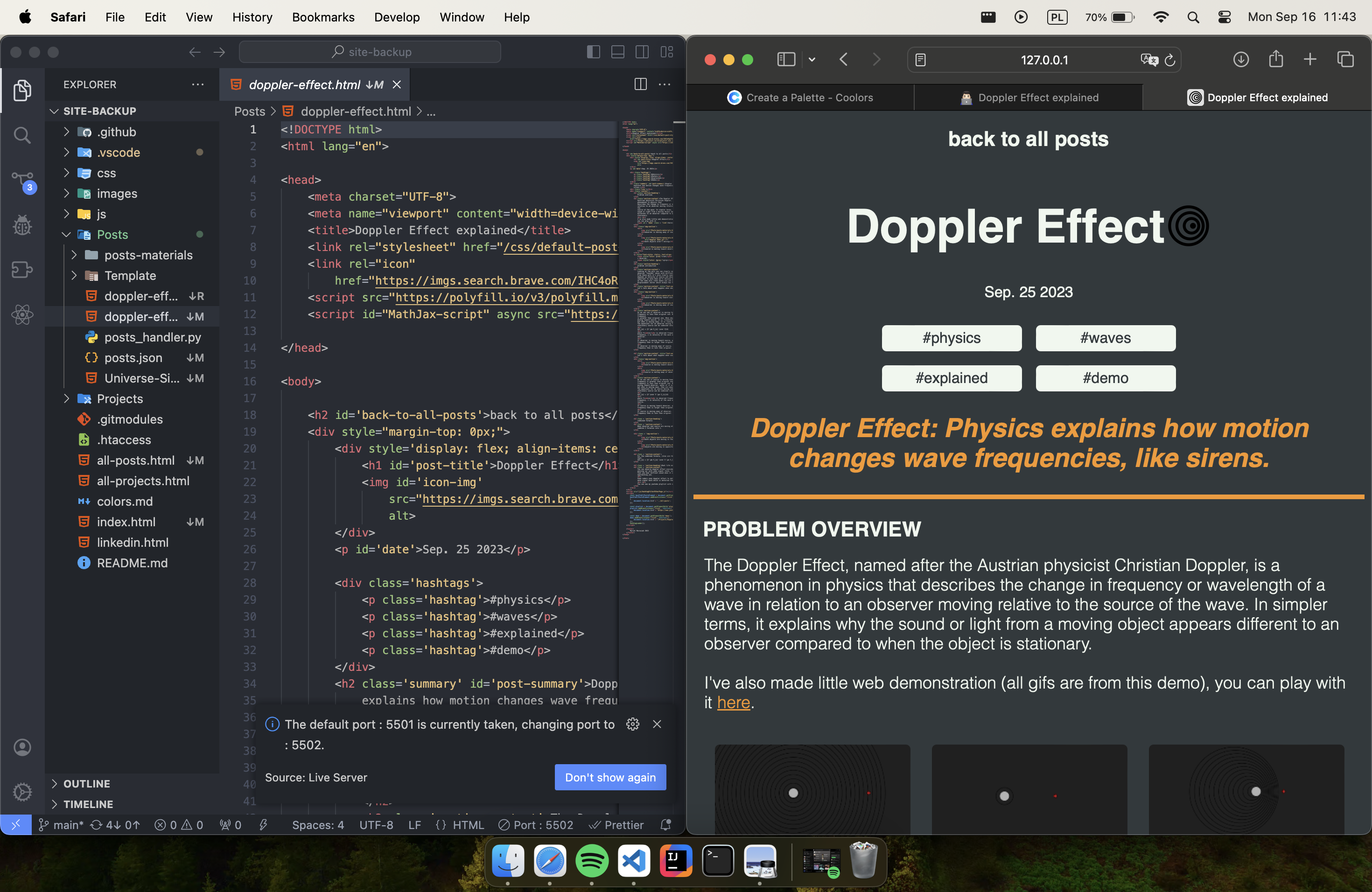Viewport: 1372px width, 892px height.
Task: Expand the .github folder
Action: 132,132
